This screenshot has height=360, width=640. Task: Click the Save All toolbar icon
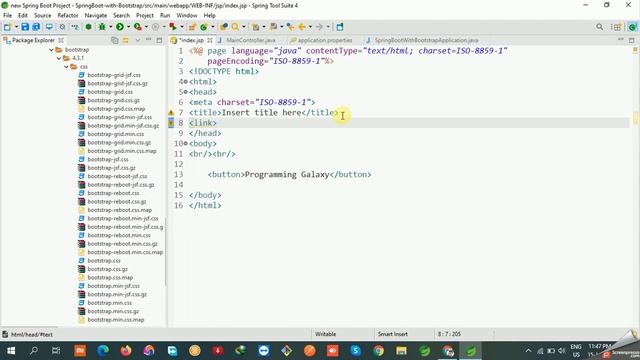(x=36, y=27)
